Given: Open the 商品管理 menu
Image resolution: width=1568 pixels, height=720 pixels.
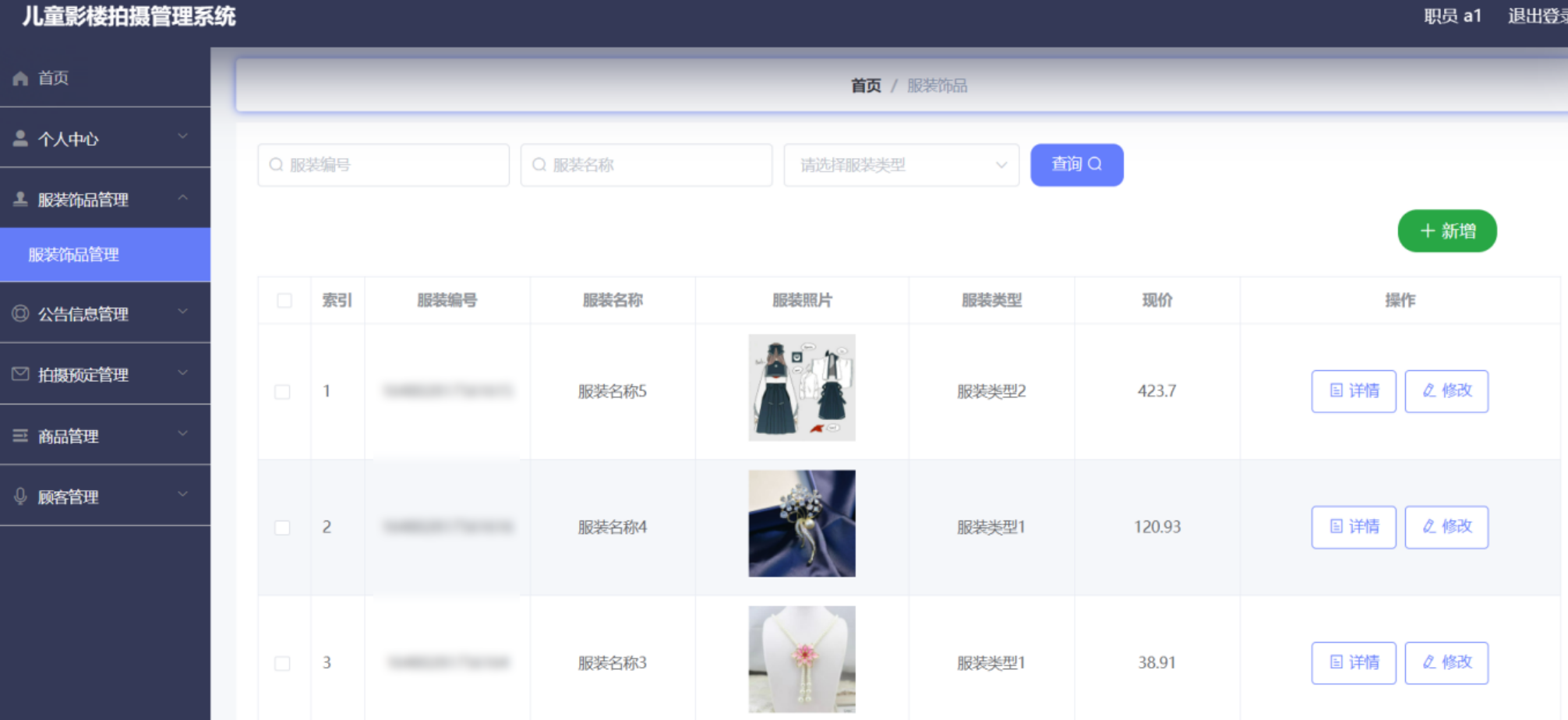Looking at the screenshot, I should coord(105,436).
